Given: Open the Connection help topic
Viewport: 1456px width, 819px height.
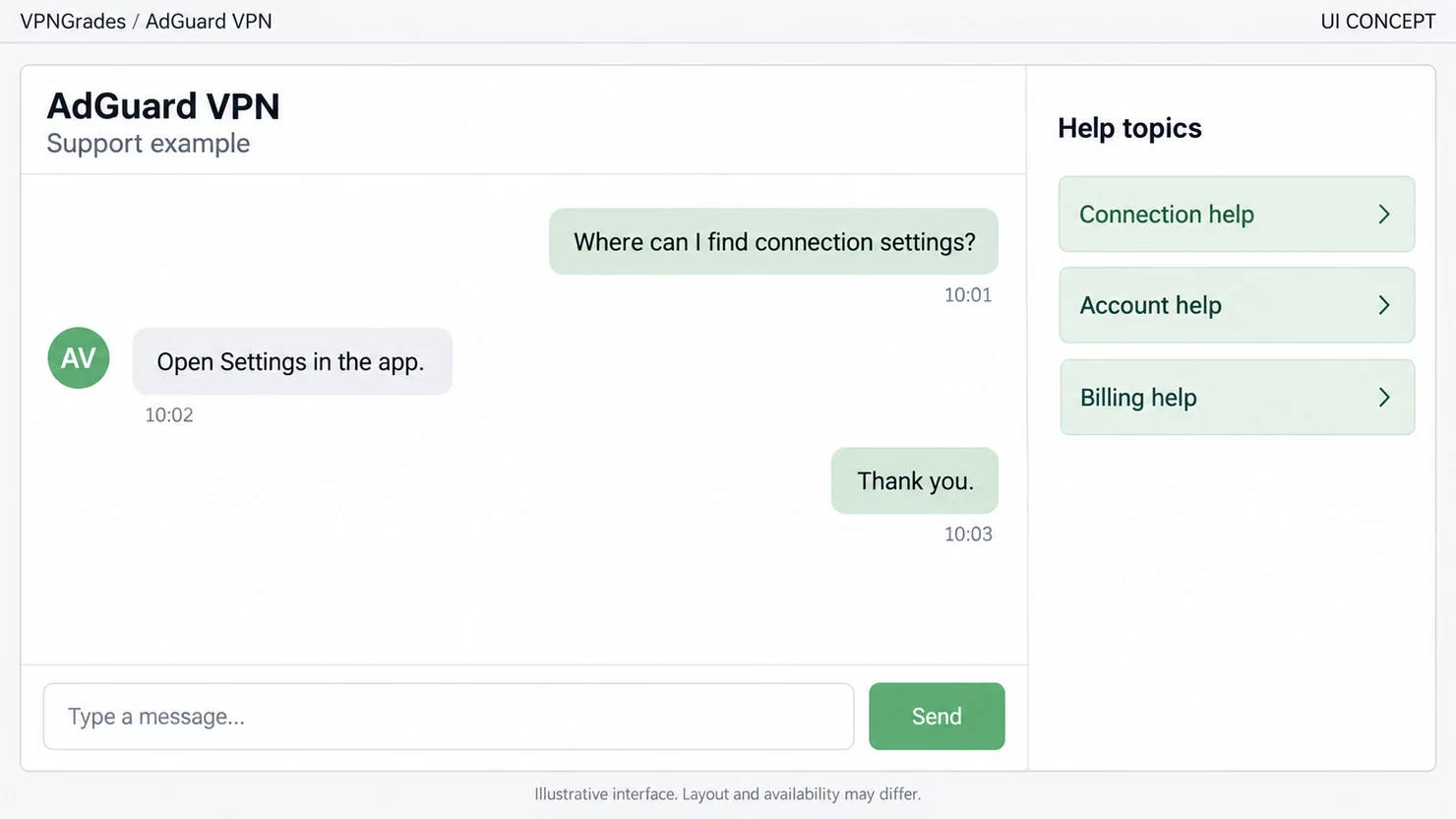Looking at the screenshot, I should coord(1237,215).
